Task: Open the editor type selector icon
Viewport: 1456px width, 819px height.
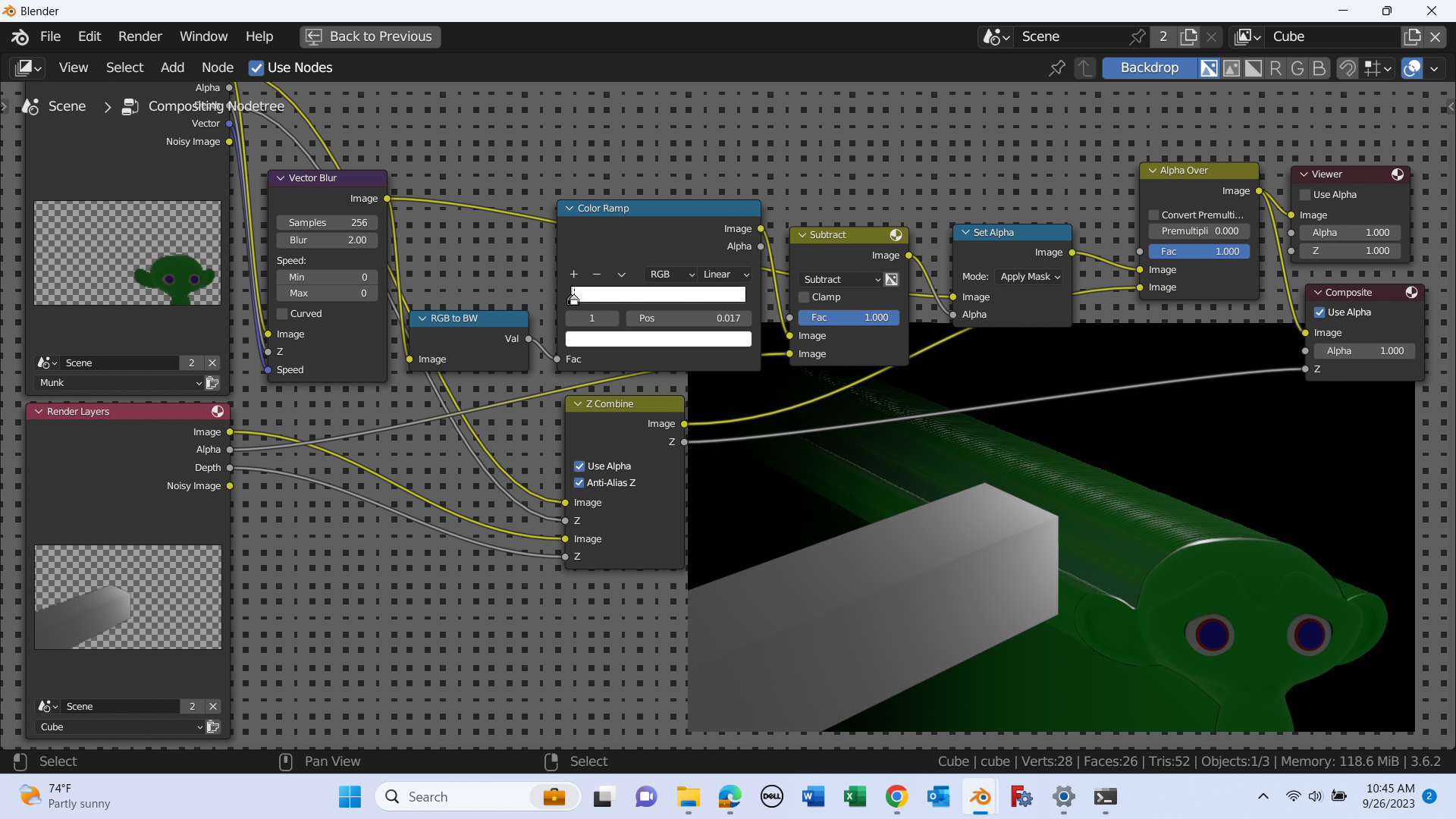Action: point(28,67)
